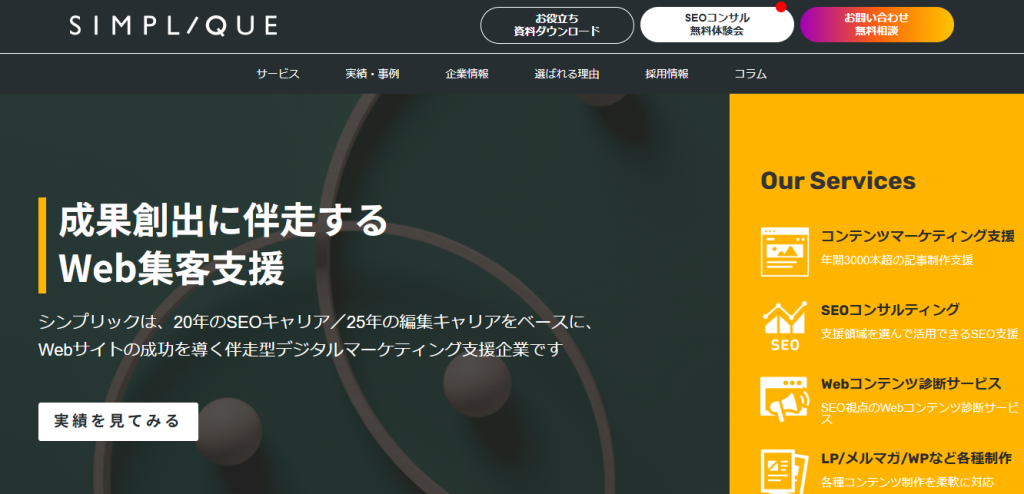Click the Content Marketing browser window icon

click(784, 250)
